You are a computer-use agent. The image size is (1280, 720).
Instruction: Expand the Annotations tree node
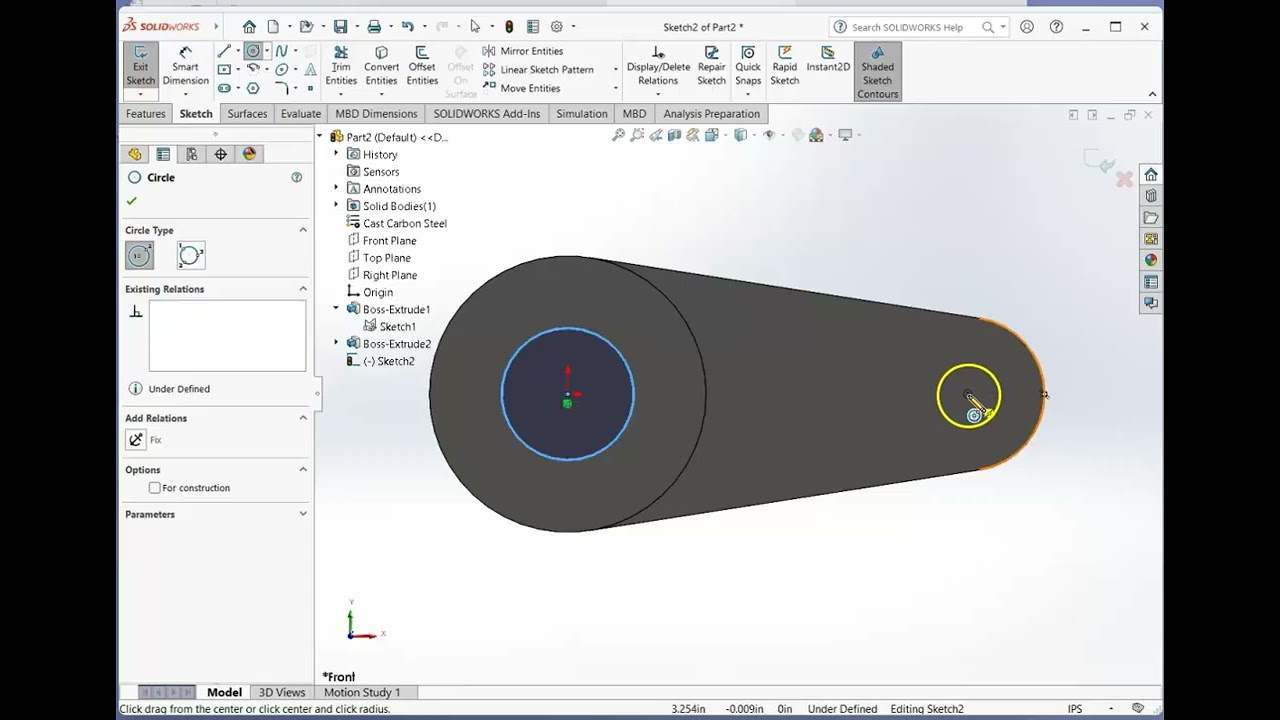[336, 188]
